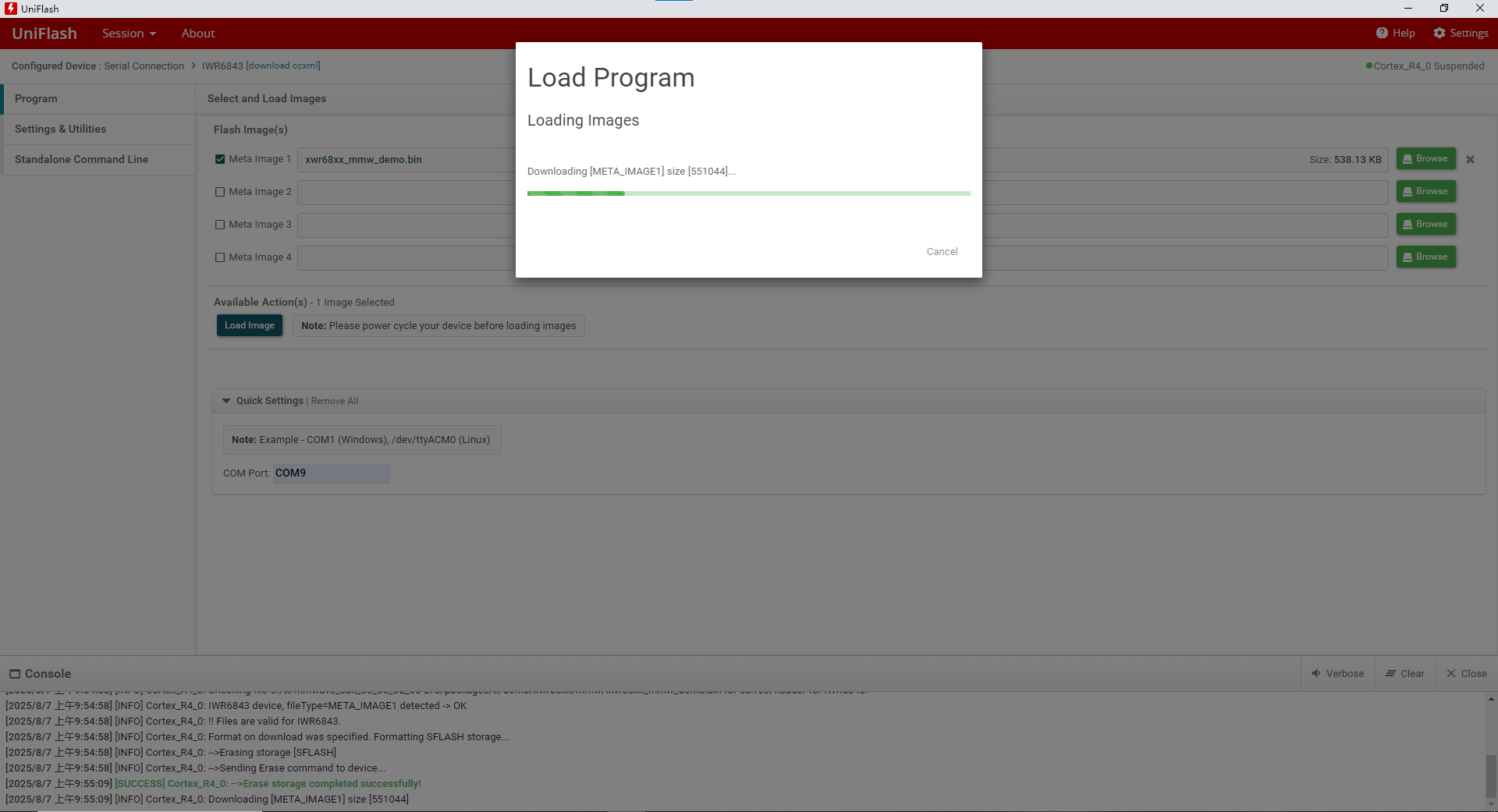Open Help from the header
This screenshot has width=1498, height=812.
pos(1395,33)
